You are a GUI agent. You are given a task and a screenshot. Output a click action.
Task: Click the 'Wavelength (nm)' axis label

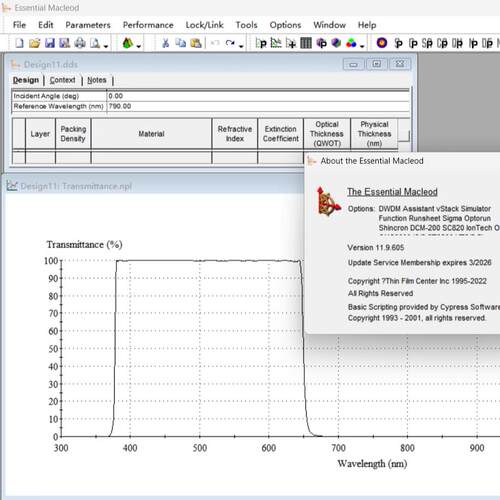pos(372,464)
